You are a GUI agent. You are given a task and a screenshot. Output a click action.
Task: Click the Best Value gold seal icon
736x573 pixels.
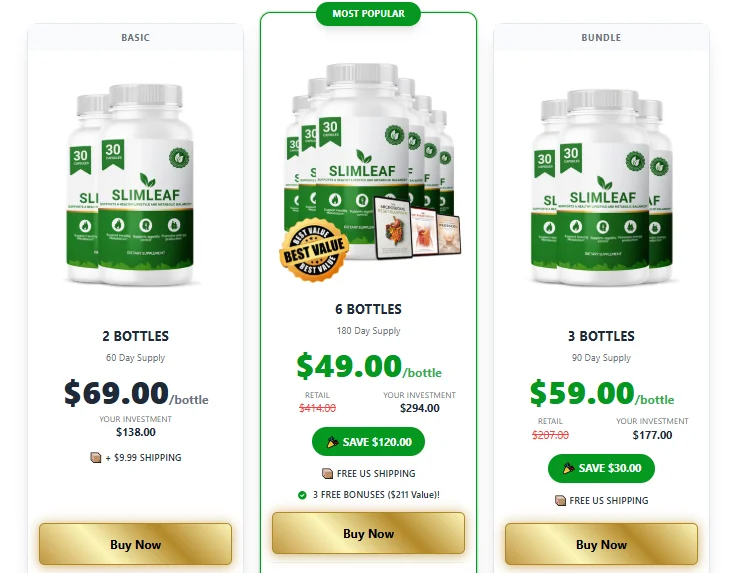[x=314, y=251]
